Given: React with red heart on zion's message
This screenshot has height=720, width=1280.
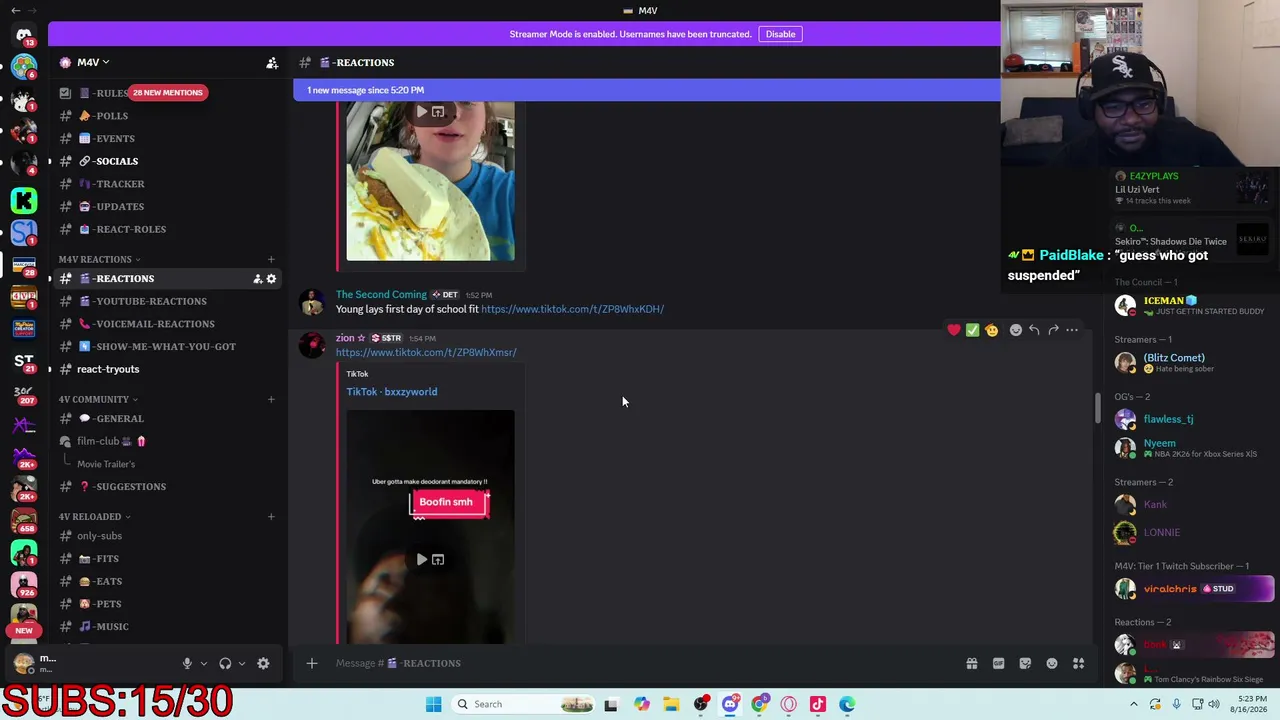Looking at the screenshot, I should point(954,330).
